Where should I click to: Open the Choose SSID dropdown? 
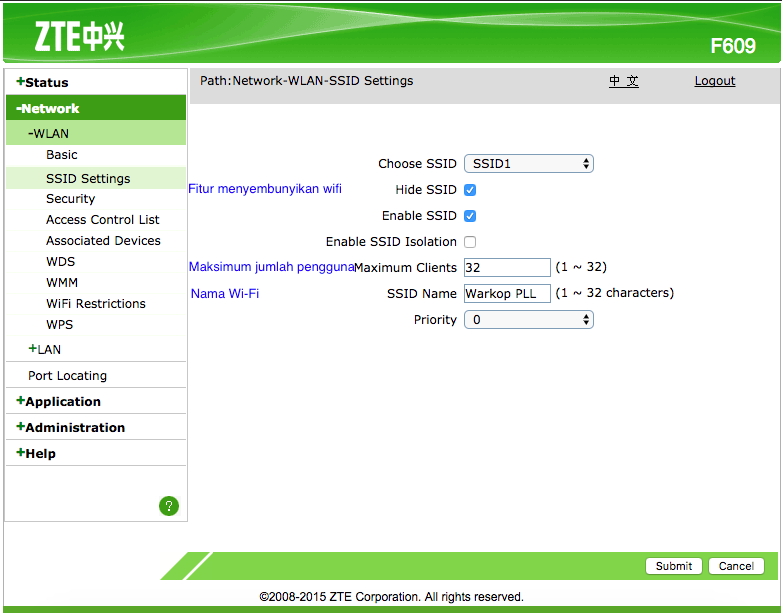[529, 164]
